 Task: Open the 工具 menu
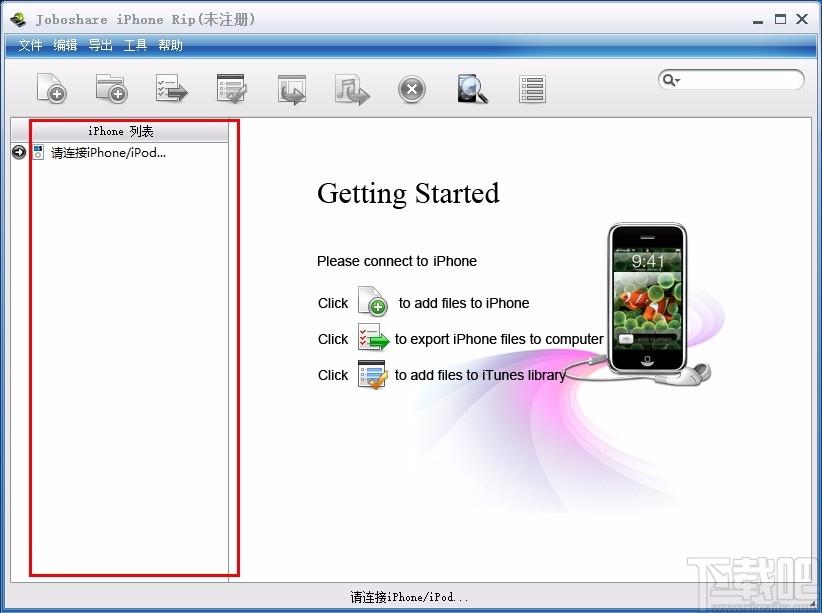tap(135, 45)
